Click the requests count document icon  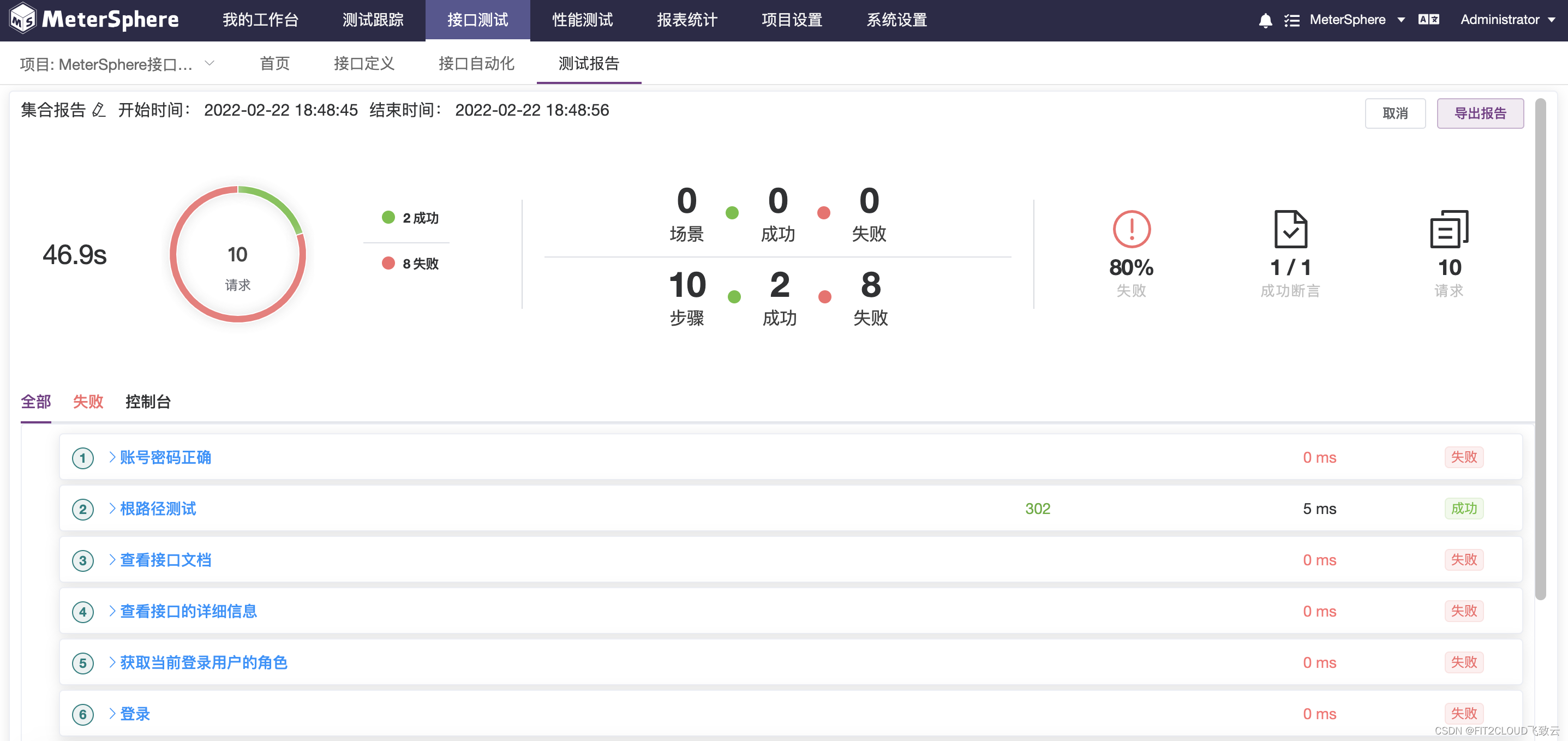[1449, 229]
